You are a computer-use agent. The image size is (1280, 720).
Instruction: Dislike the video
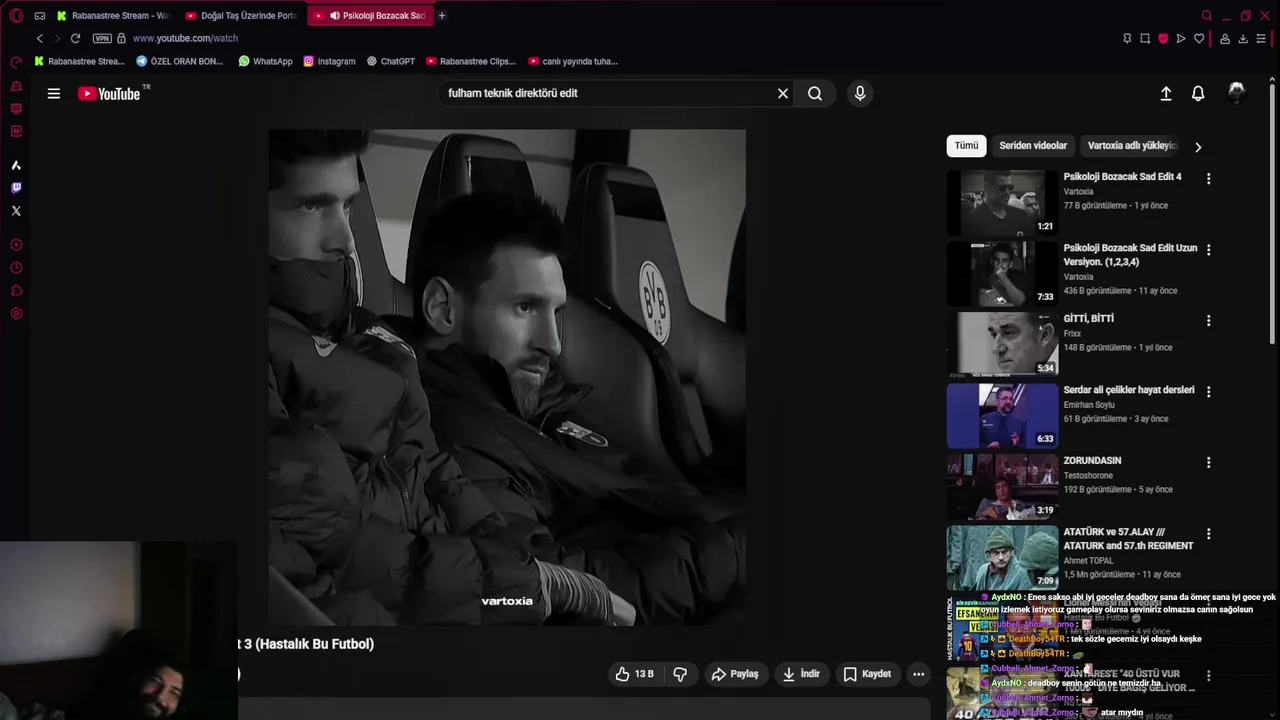tap(680, 674)
